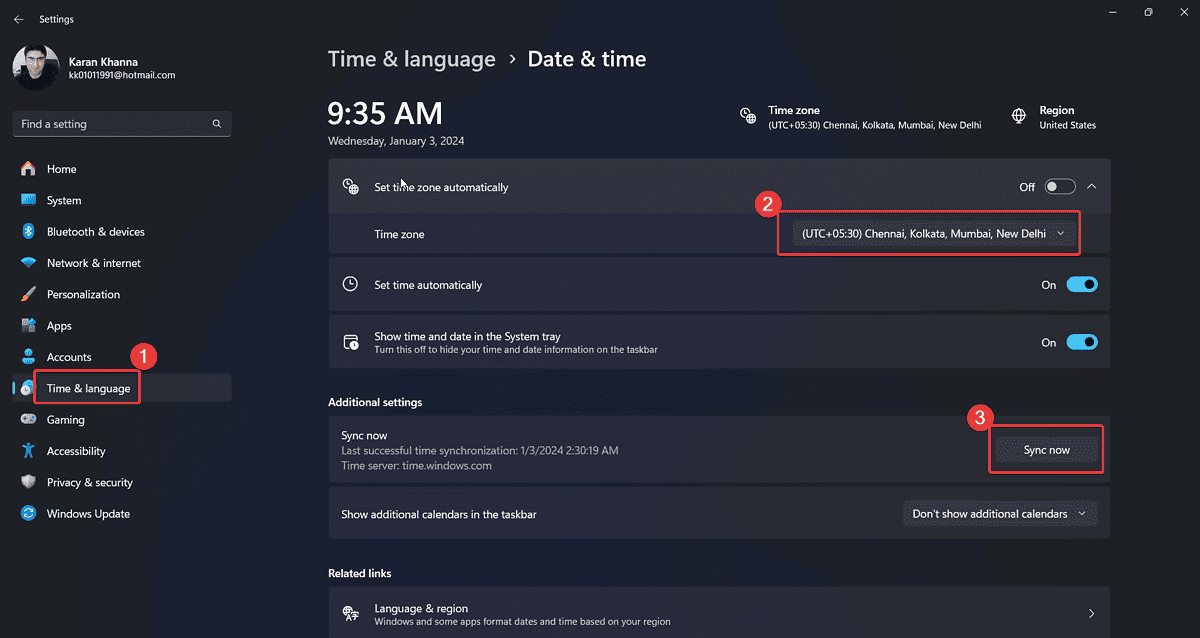Select the Network & internet icon
Screen dimensions: 1200x638
pyautogui.click(x=28, y=263)
